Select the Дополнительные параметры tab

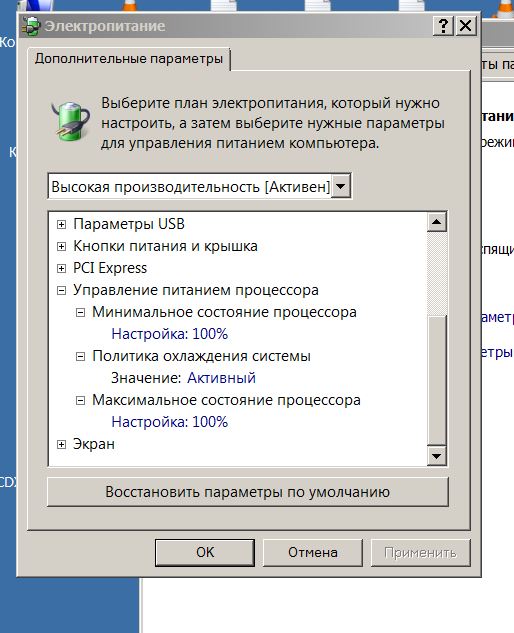(129, 59)
